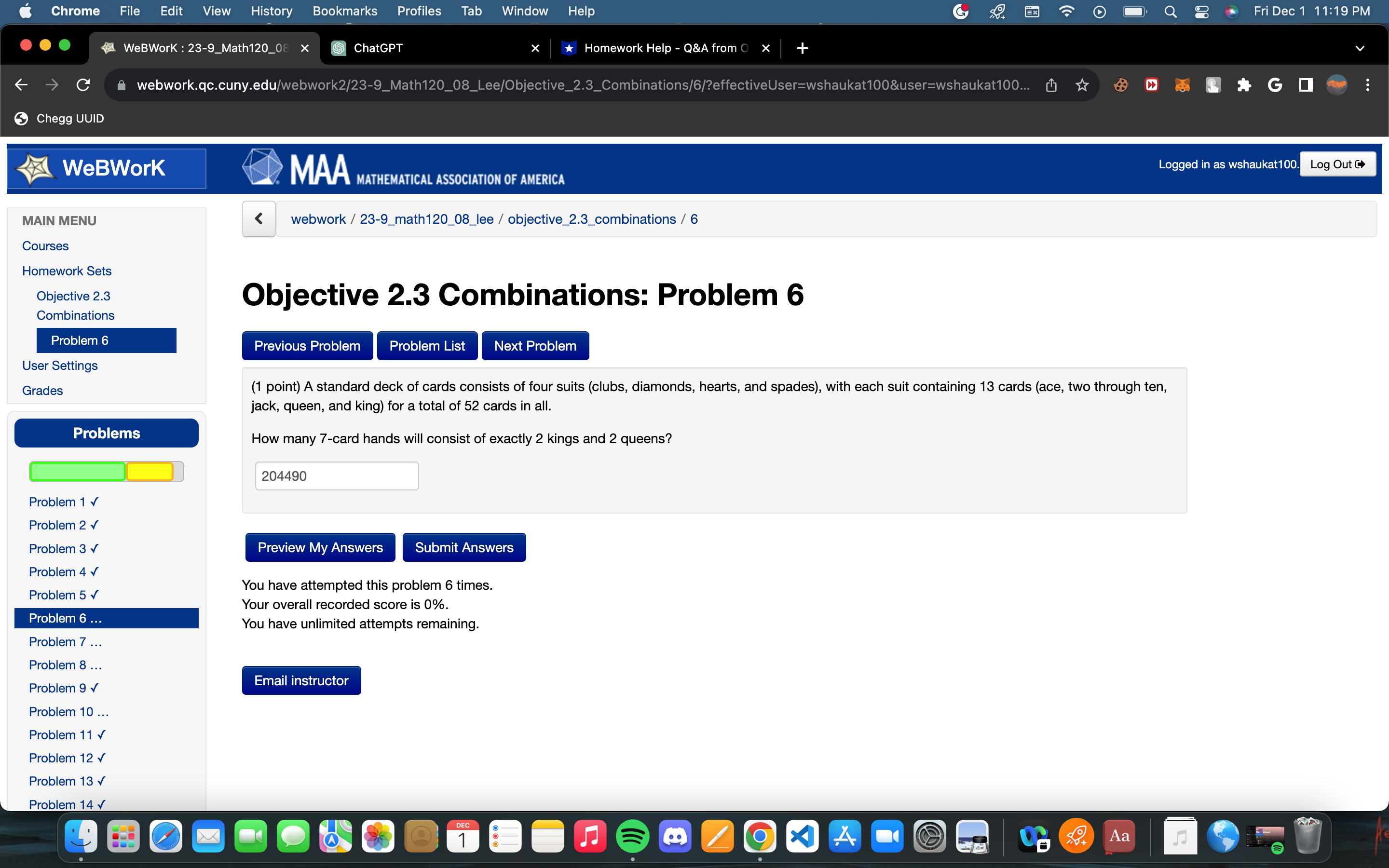Click the Submit Answers button
Image resolution: width=1389 pixels, height=868 pixels.
pos(464,547)
